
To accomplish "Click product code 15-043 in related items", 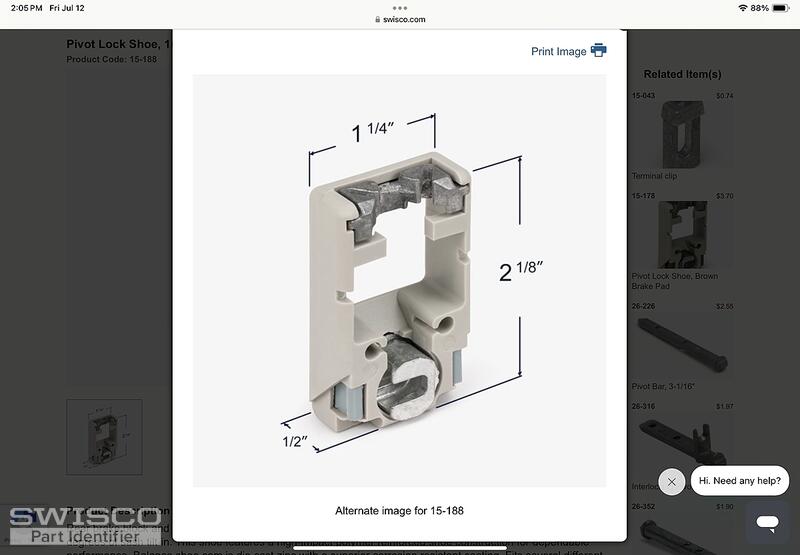I will click(x=643, y=95).
